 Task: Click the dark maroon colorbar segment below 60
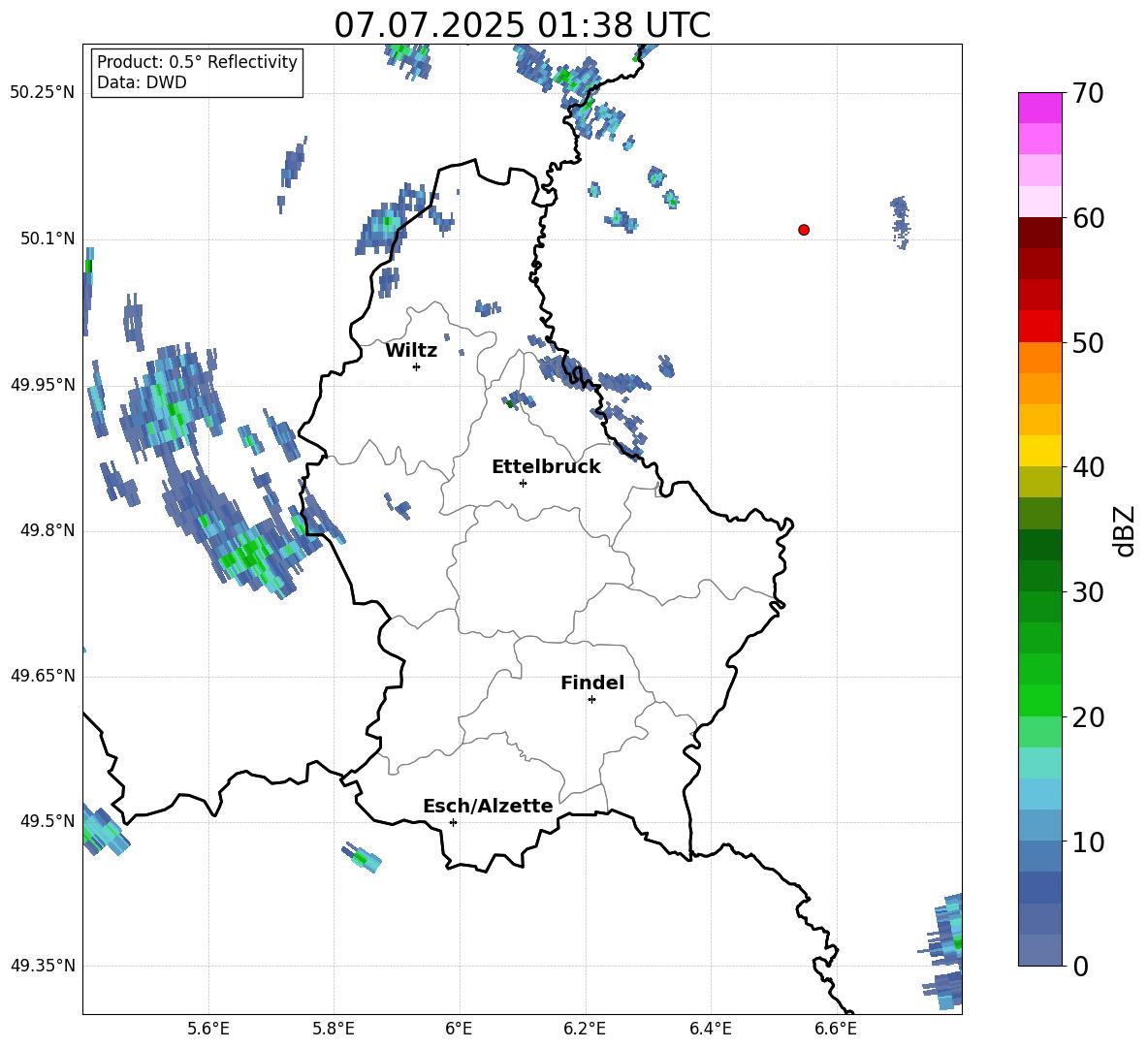1039,233
